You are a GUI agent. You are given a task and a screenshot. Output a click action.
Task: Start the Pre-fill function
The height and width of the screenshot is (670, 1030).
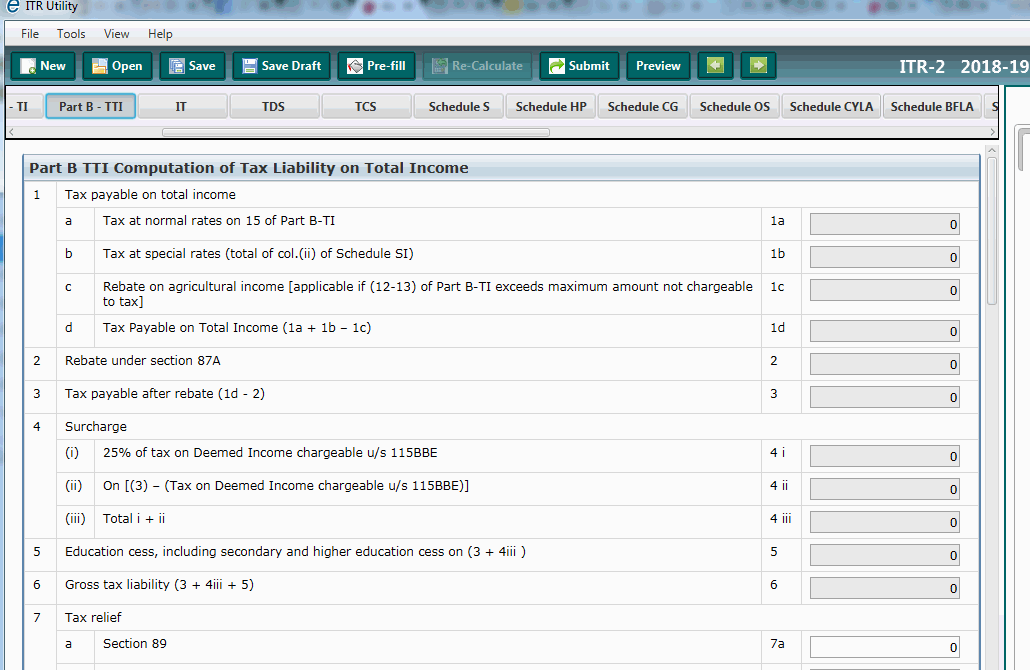pyautogui.click(x=376, y=66)
